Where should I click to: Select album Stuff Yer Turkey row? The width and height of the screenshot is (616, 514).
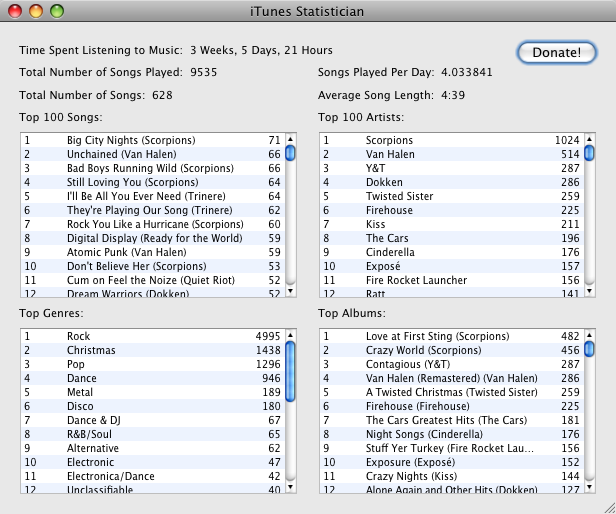(452, 448)
